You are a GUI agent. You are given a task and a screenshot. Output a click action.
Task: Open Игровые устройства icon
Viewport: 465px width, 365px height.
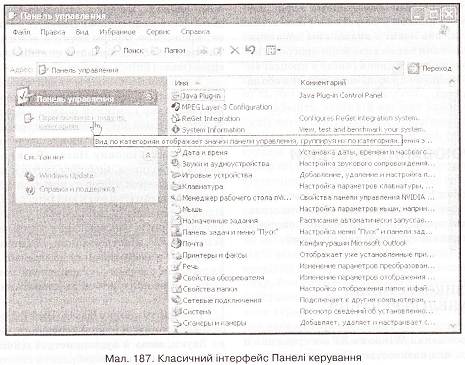coord(176,175)
